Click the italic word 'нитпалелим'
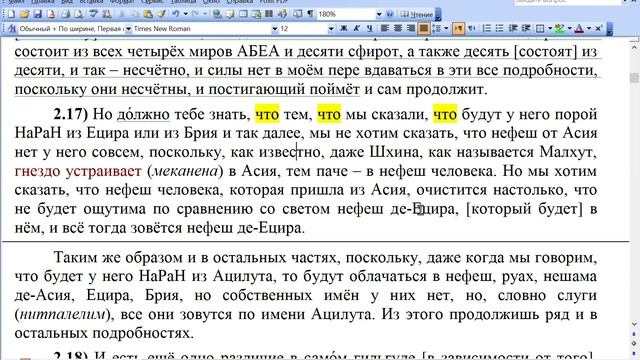Viewport: 640px width, 360px height. [x=62, y=314]
